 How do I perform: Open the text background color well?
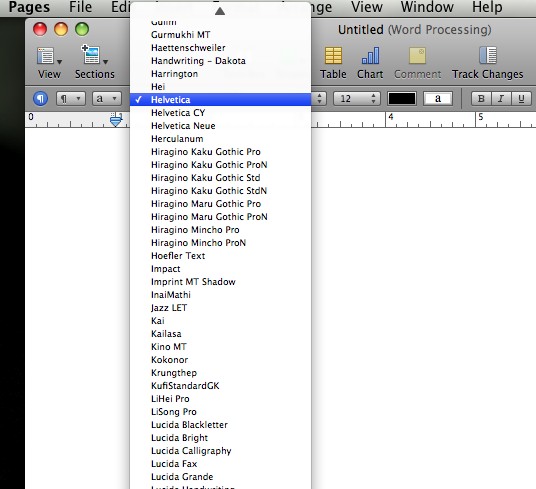click(x=438, y=99)
